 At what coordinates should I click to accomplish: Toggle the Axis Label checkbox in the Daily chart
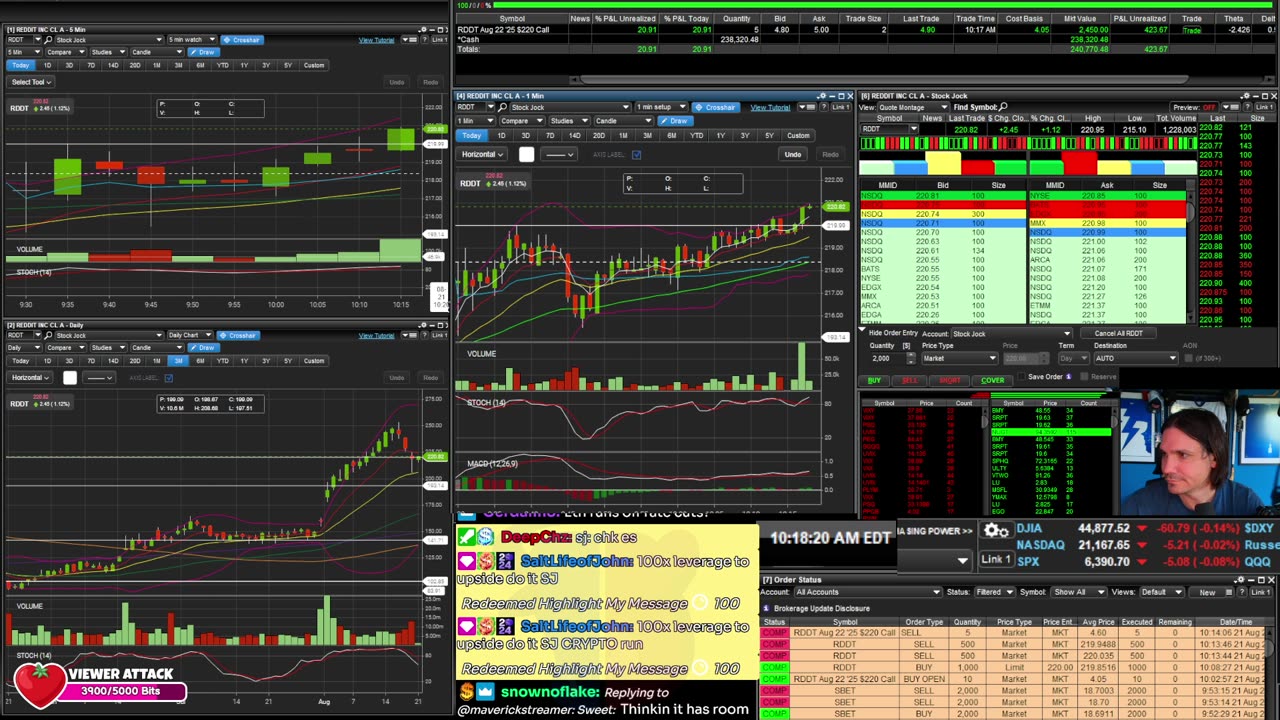tap(169, 377)
